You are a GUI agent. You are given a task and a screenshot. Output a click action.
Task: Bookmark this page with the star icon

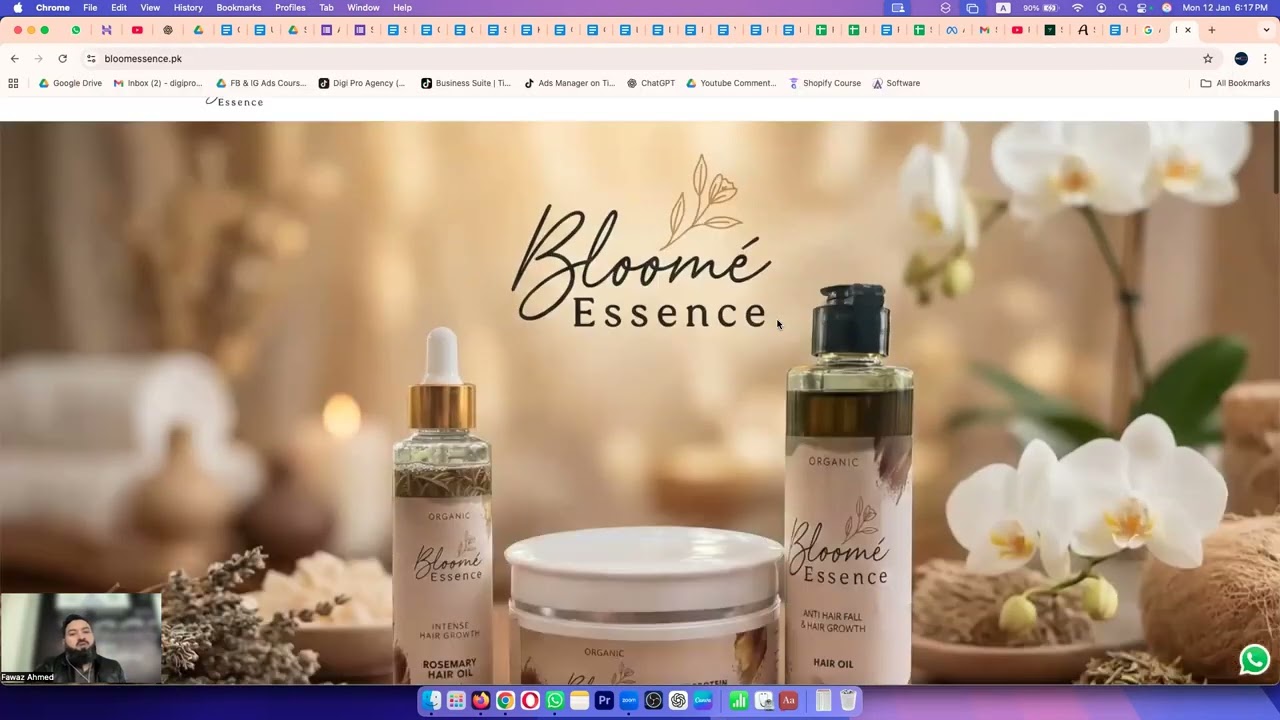click(1208, 59)
